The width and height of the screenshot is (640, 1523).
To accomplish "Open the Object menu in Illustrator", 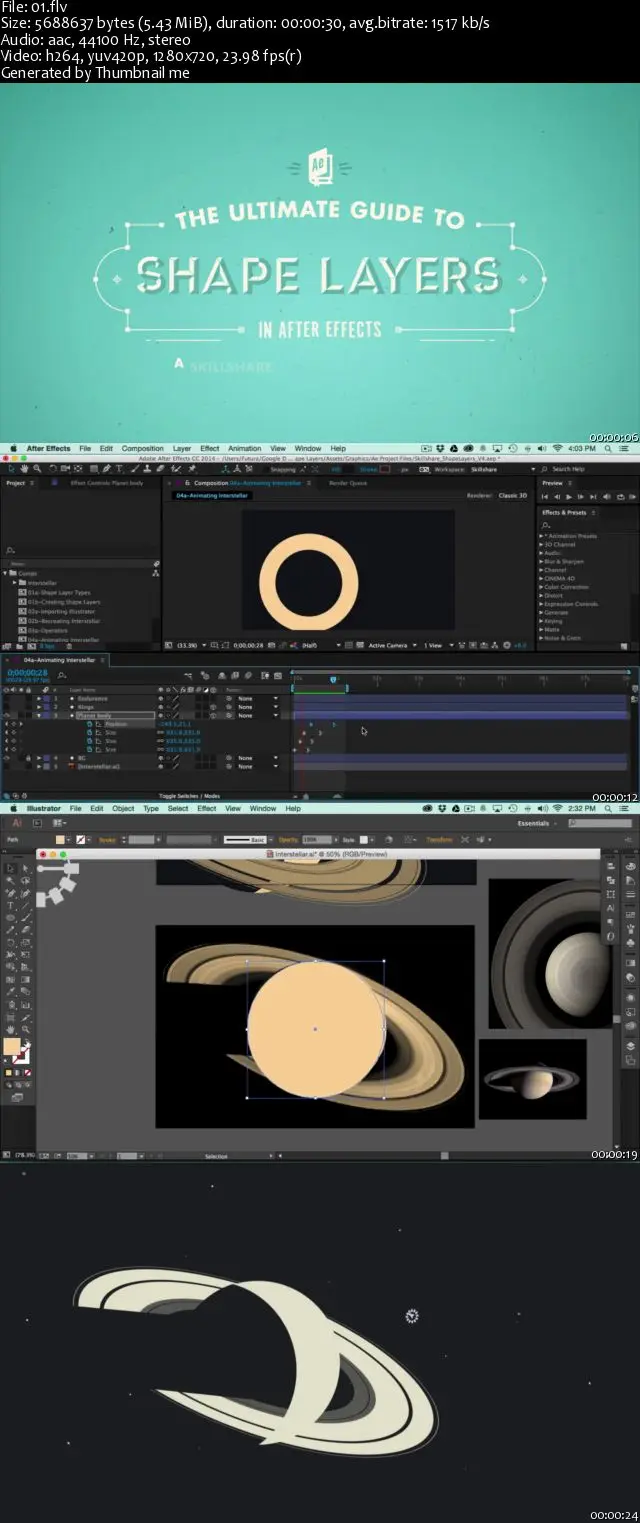I will [x=123, y=808].
